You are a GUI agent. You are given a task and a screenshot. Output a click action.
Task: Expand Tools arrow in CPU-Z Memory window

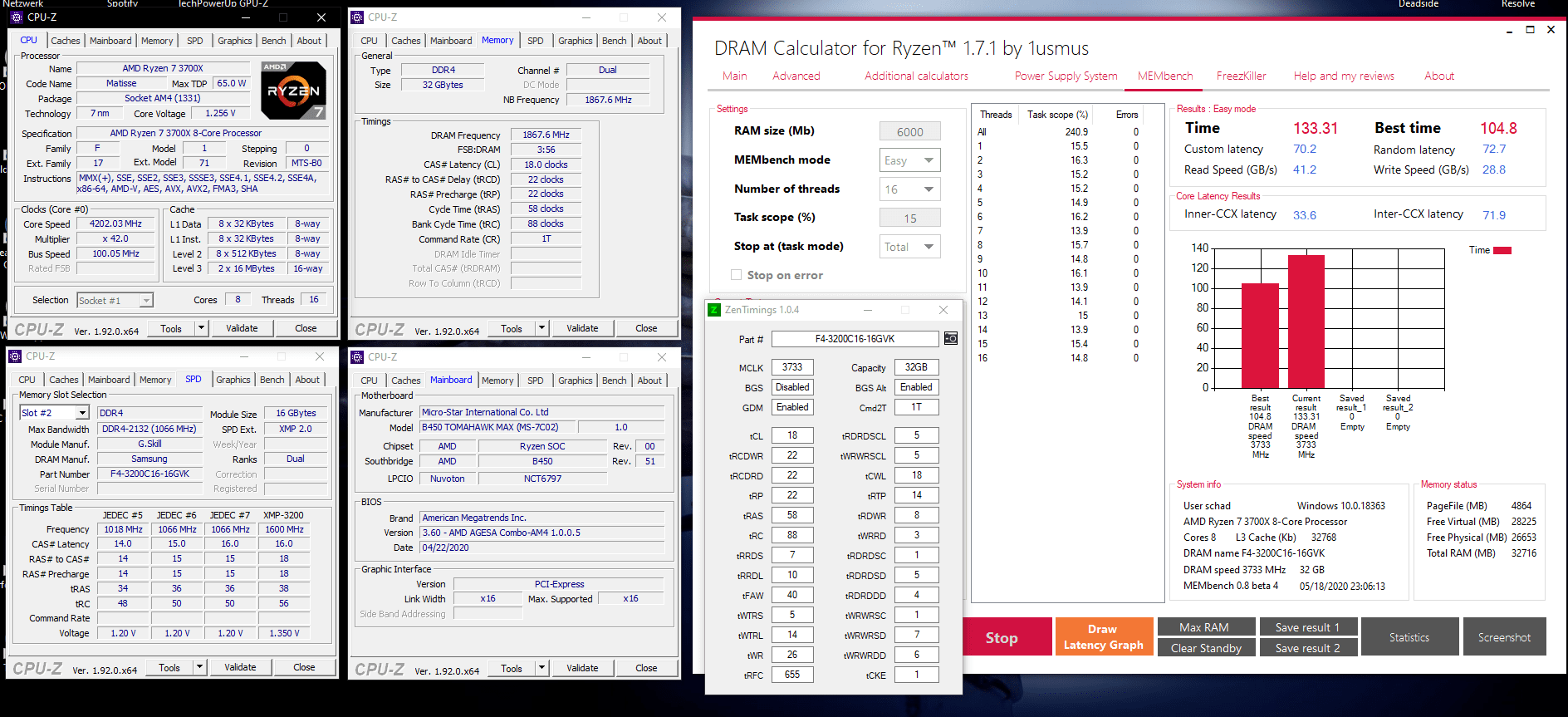(x=541, y=328)
